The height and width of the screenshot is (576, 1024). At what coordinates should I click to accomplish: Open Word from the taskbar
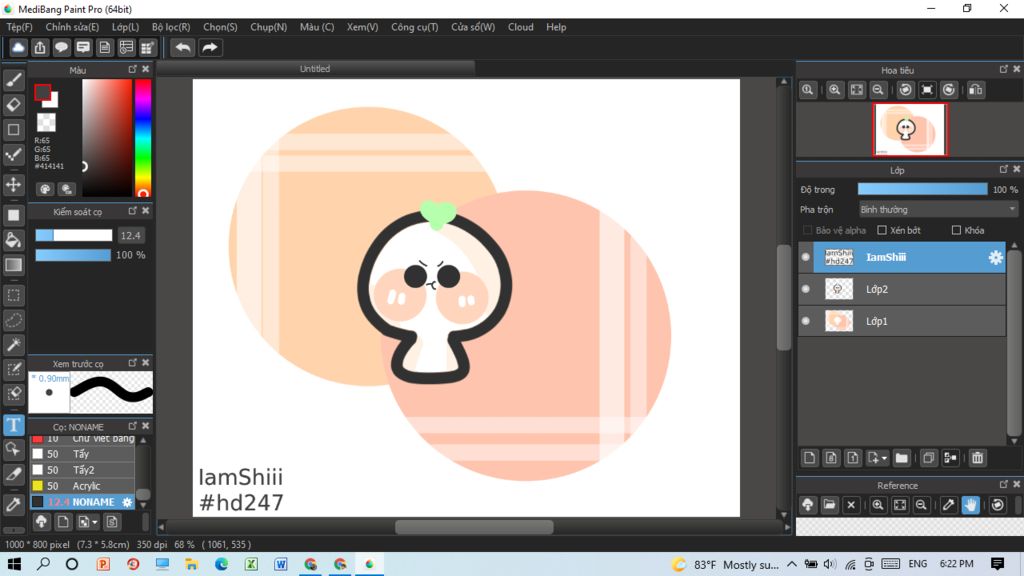click(281, 564)
